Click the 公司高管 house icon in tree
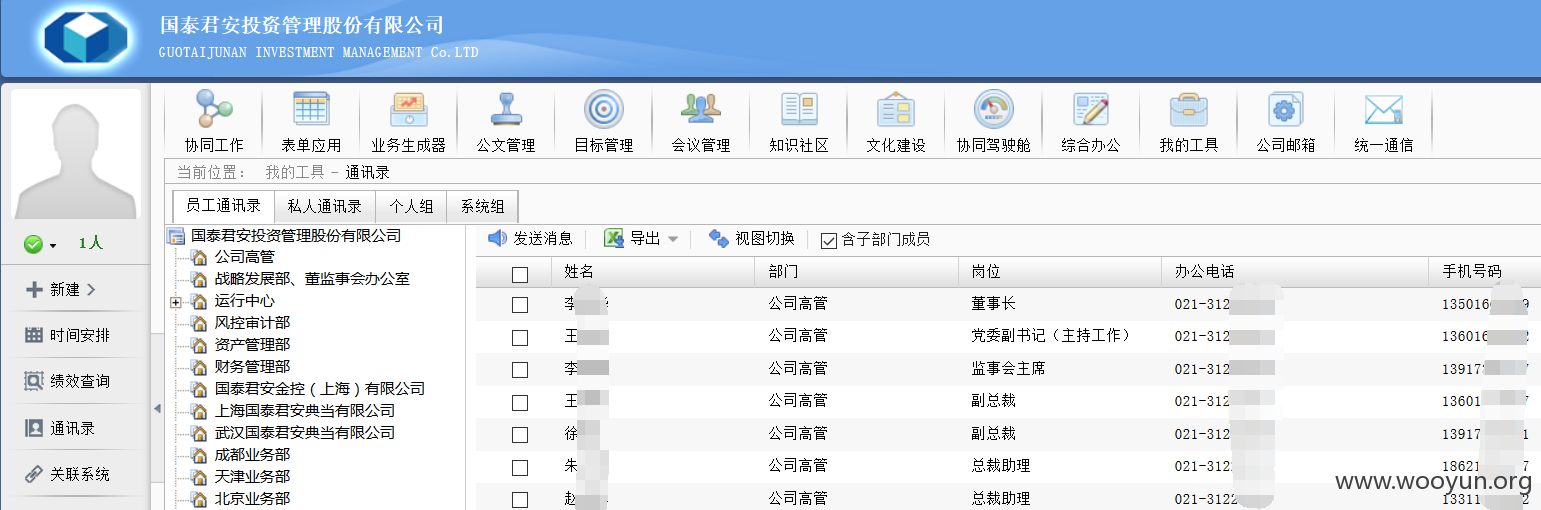 click(199, 257)
